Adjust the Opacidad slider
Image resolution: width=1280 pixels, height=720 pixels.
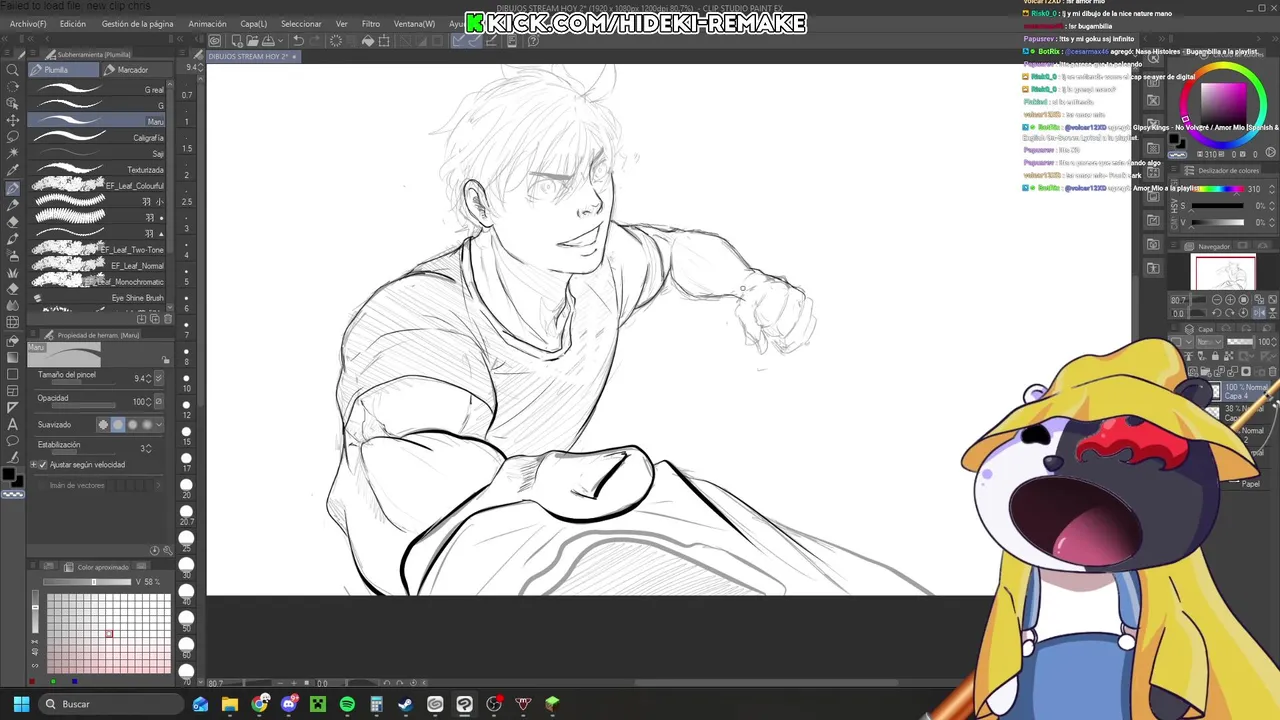pyautogui.click(x=85, y=407)
